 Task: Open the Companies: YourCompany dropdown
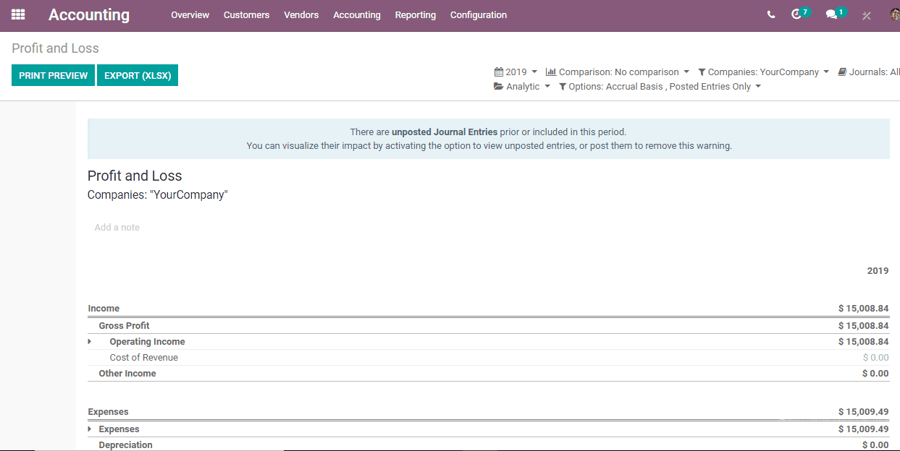pos(763,72)
